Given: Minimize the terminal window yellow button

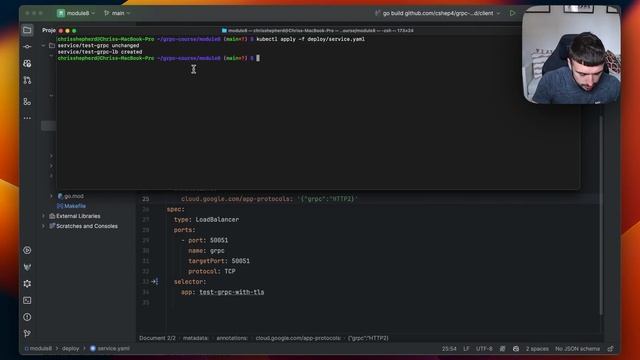Looking at the screenshot, I should 67,31.
